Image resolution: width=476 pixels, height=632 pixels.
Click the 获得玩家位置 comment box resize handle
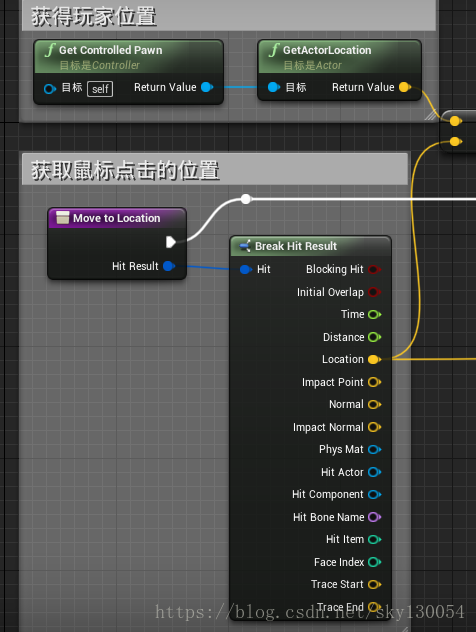[x=431, y=116]
